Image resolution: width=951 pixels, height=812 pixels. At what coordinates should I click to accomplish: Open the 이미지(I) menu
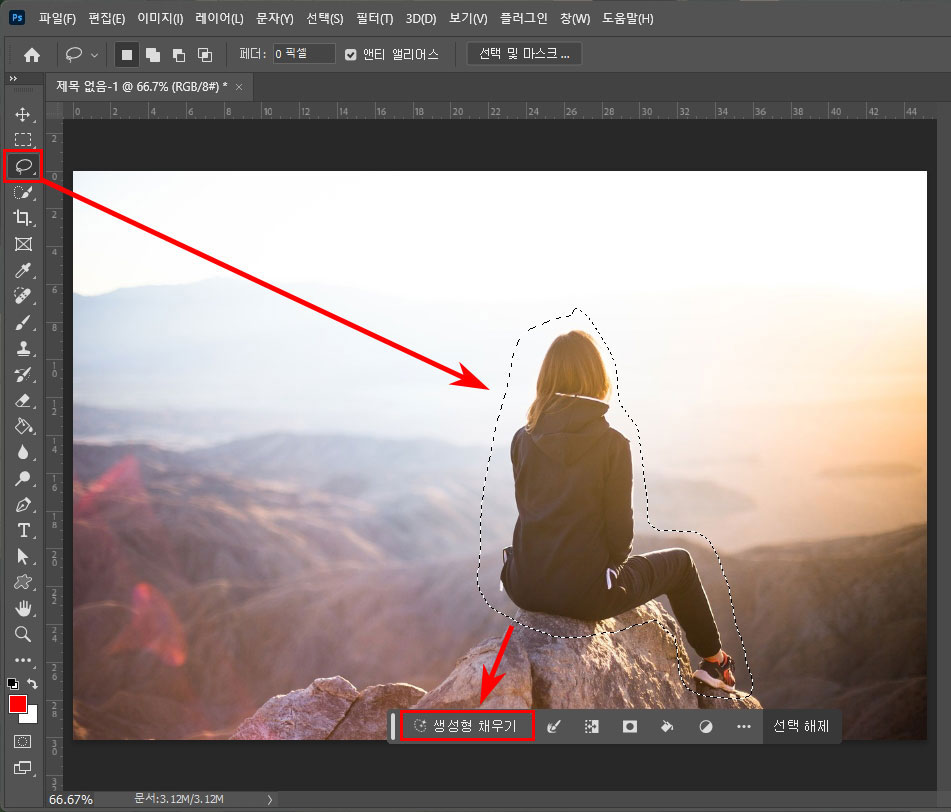160,19
